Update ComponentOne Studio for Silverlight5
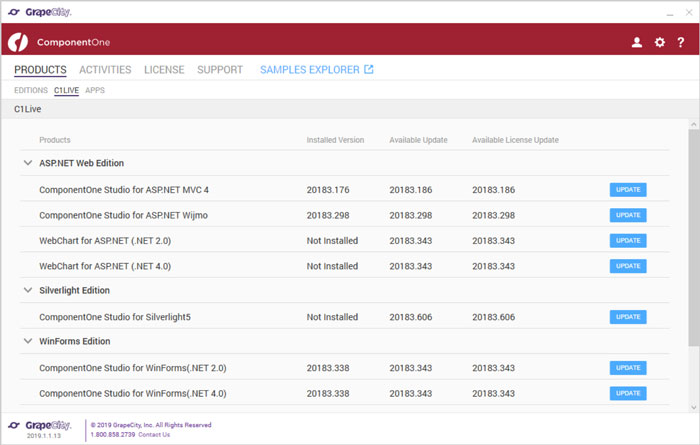 tap(628, 317)
